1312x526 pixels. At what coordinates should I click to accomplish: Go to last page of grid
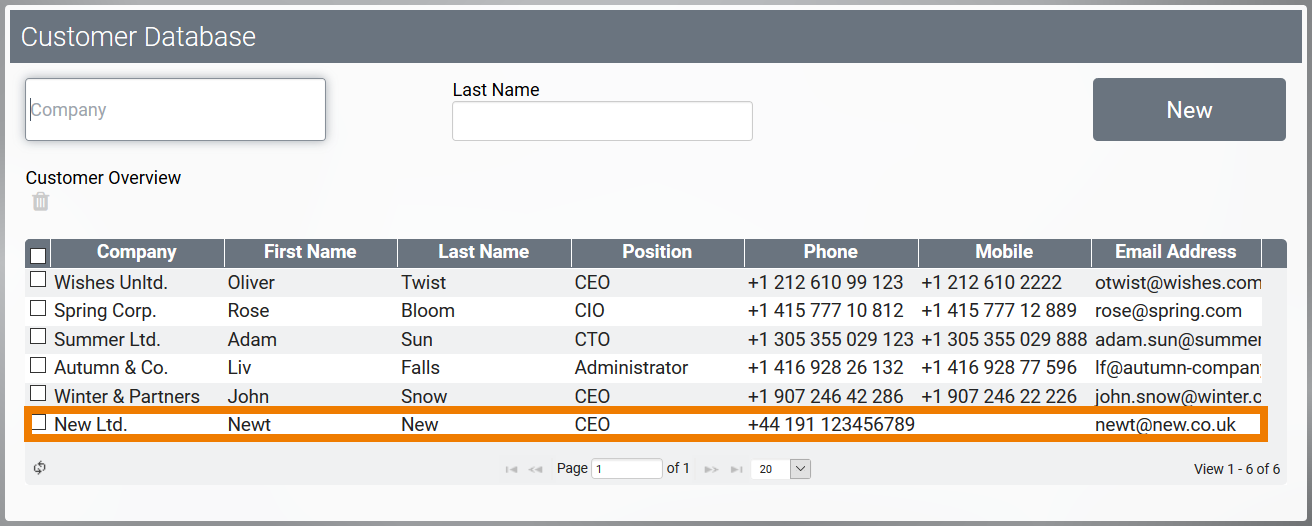pos(736,469)
